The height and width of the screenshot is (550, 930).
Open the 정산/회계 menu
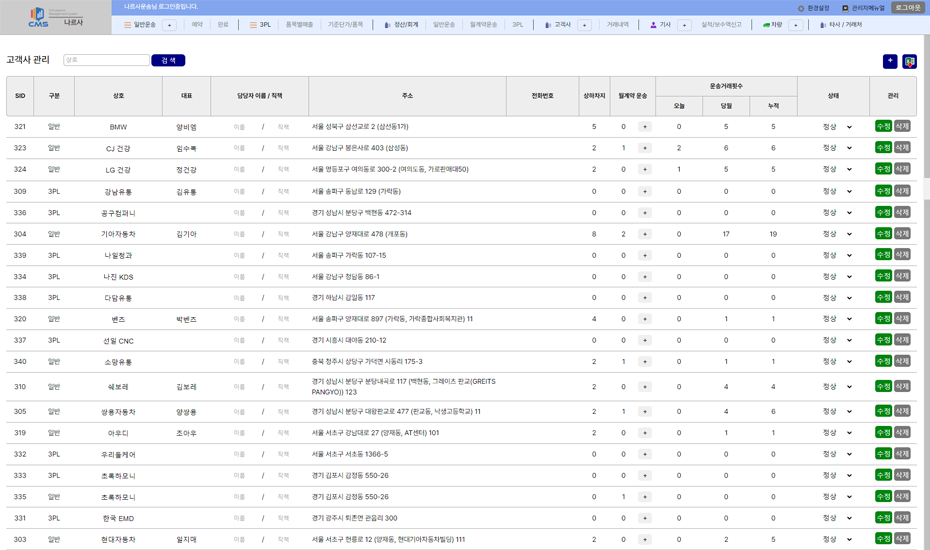(x=402, y=25)
